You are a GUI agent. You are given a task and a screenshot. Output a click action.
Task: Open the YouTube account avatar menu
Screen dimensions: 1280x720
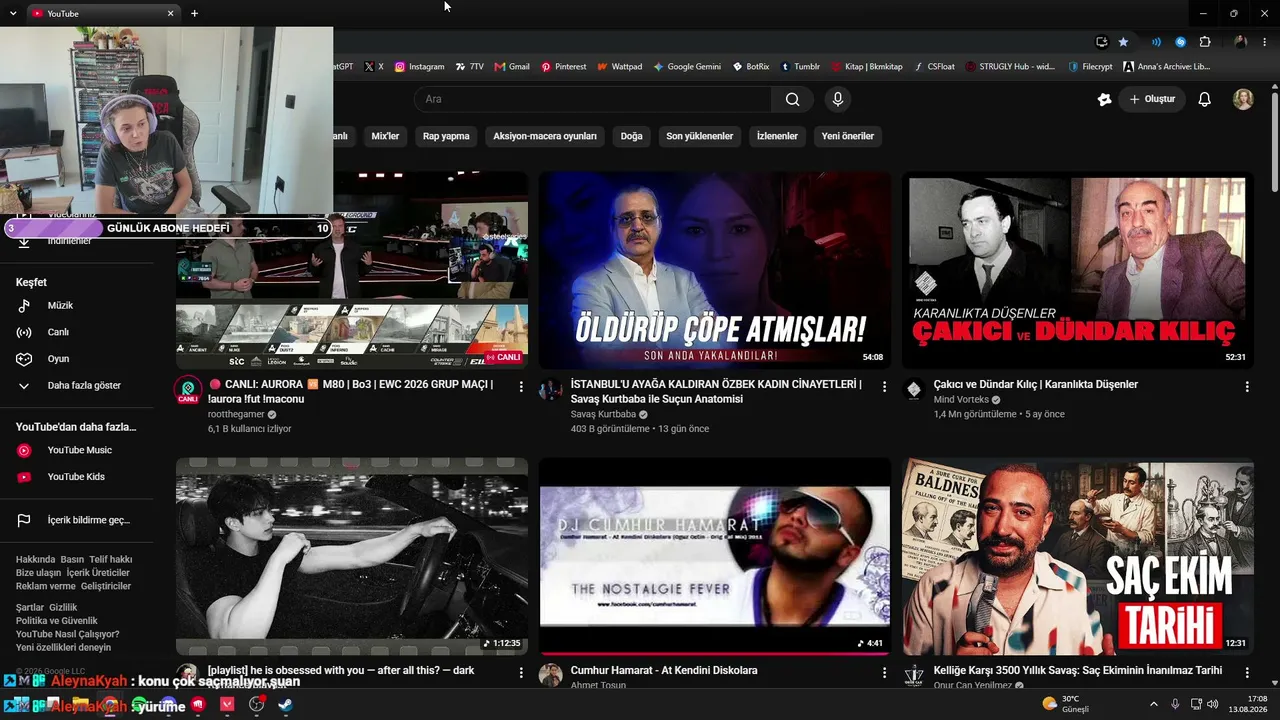1243,99
